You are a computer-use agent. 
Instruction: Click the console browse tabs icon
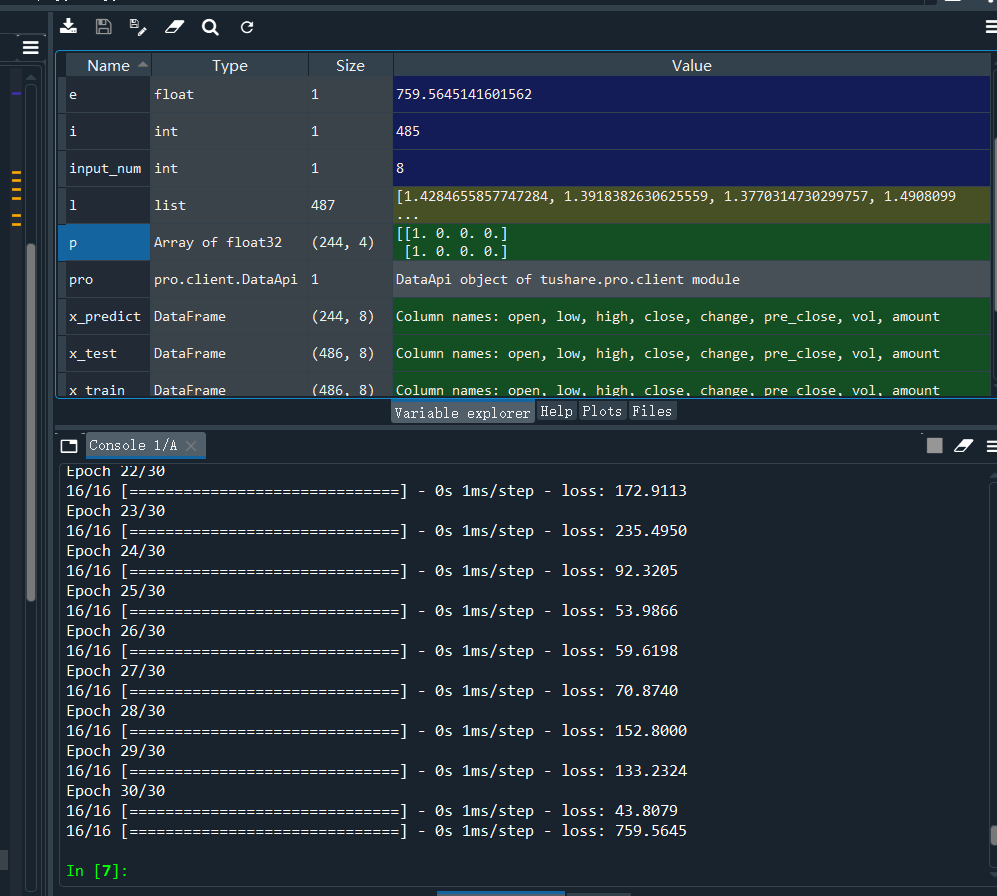tap(69, 446)
